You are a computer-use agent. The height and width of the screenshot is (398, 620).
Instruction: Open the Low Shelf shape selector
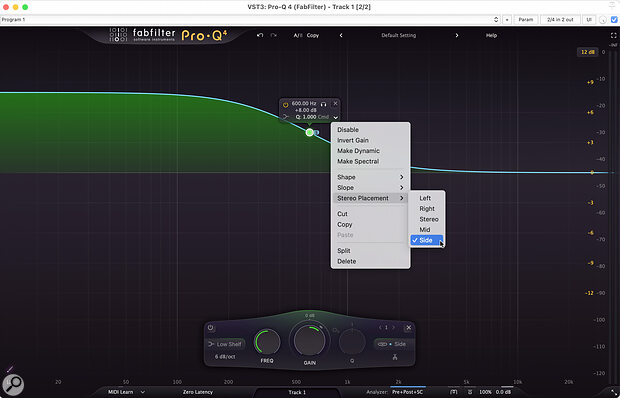[225, 344]
